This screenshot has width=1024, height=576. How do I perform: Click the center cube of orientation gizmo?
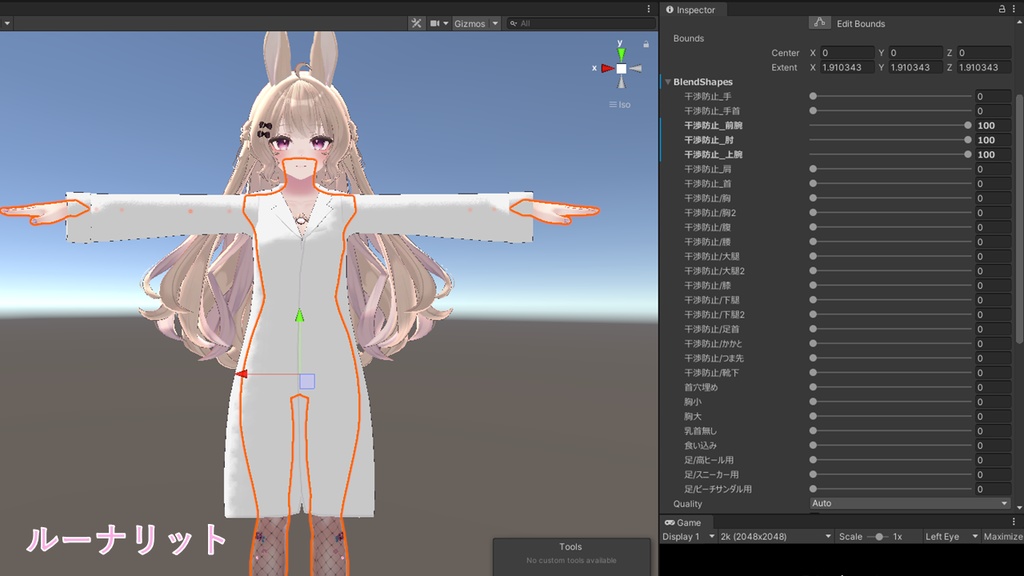621,69
